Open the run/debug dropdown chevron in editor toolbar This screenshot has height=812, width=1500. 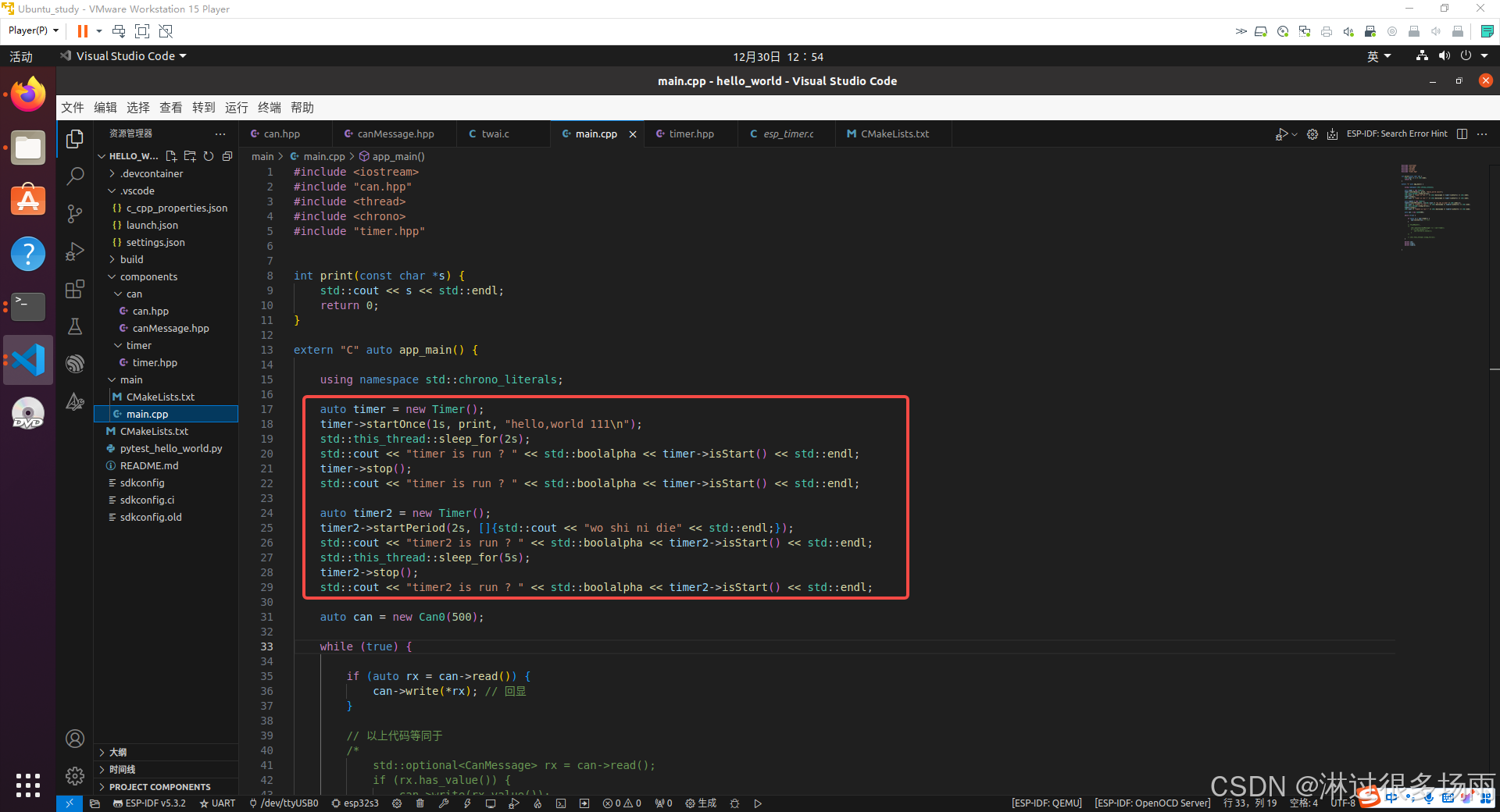pos(1295,134)
